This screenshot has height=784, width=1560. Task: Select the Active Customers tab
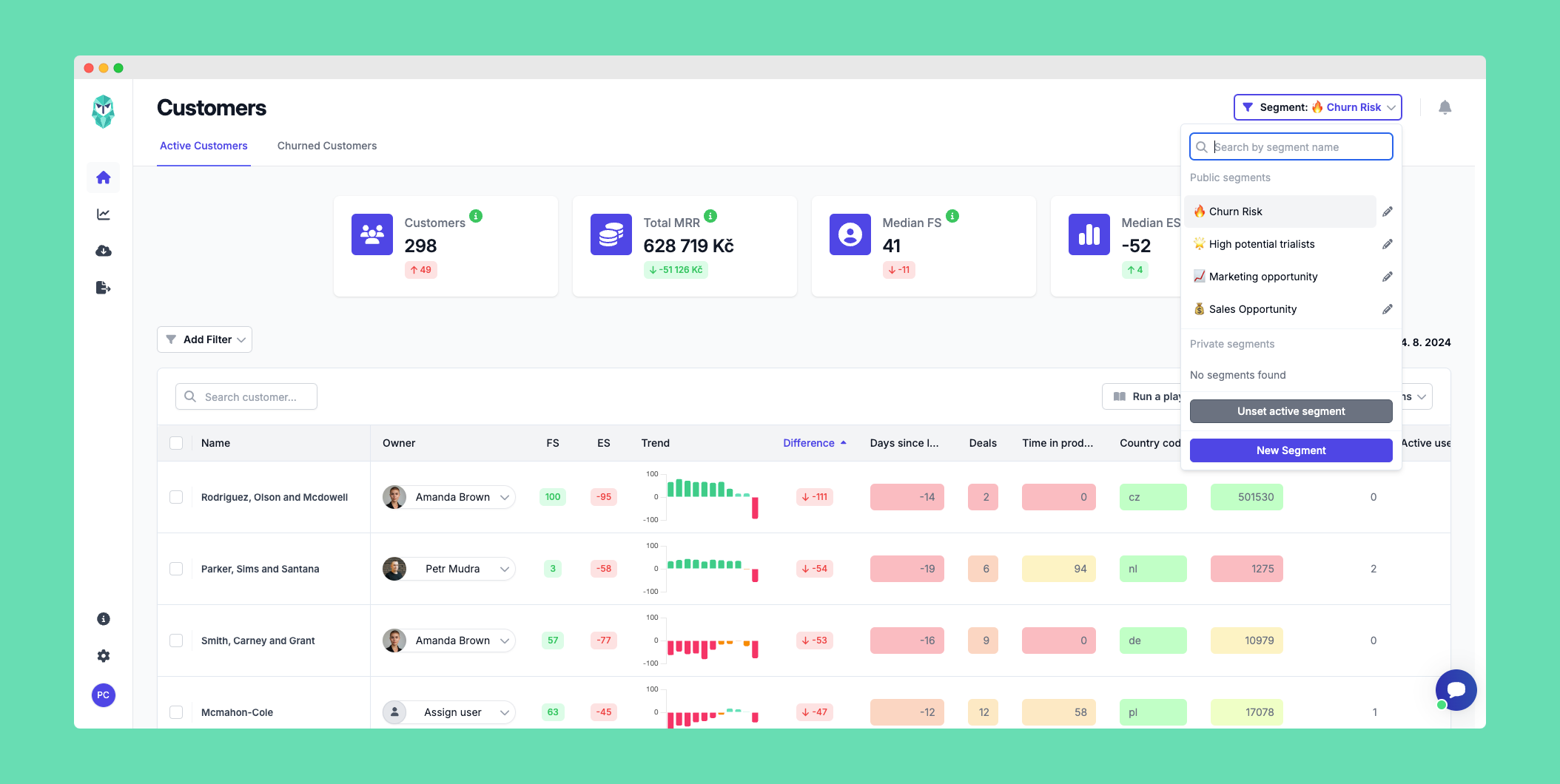pyautogui.click(x=204, y=146)
